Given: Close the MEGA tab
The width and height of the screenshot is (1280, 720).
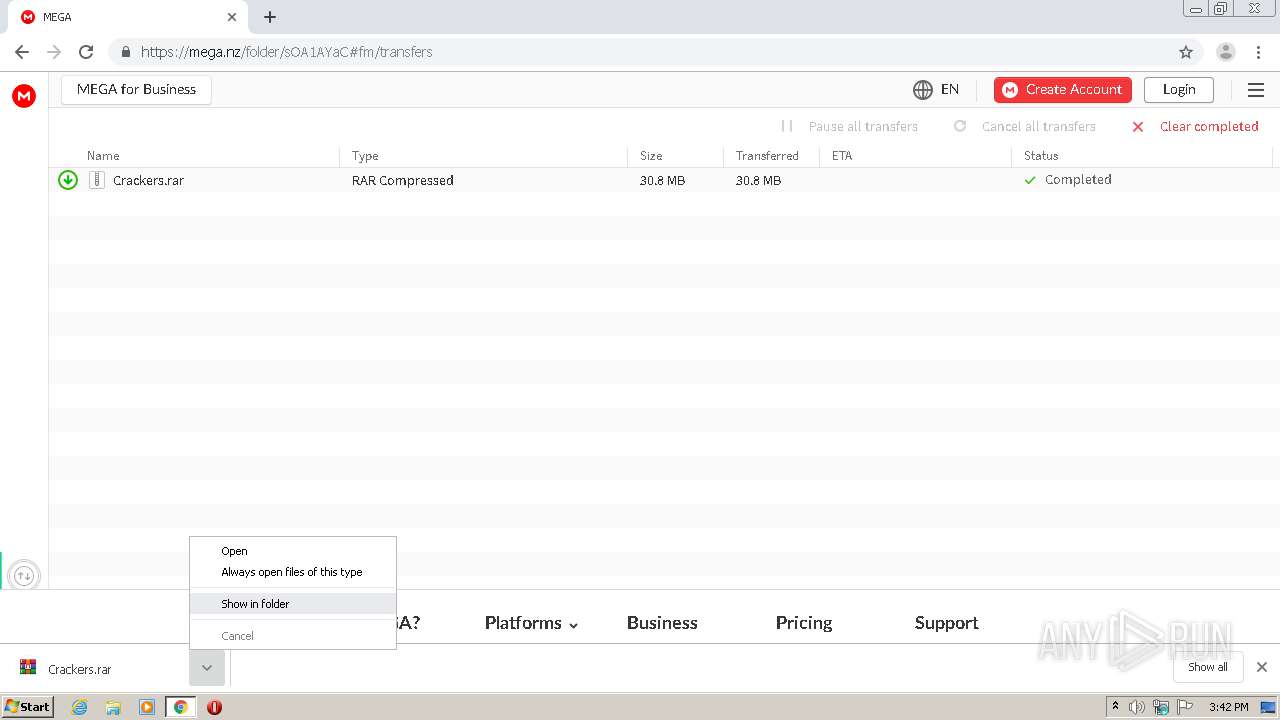Looking at the screenshot, I should [x=232, y=17].
